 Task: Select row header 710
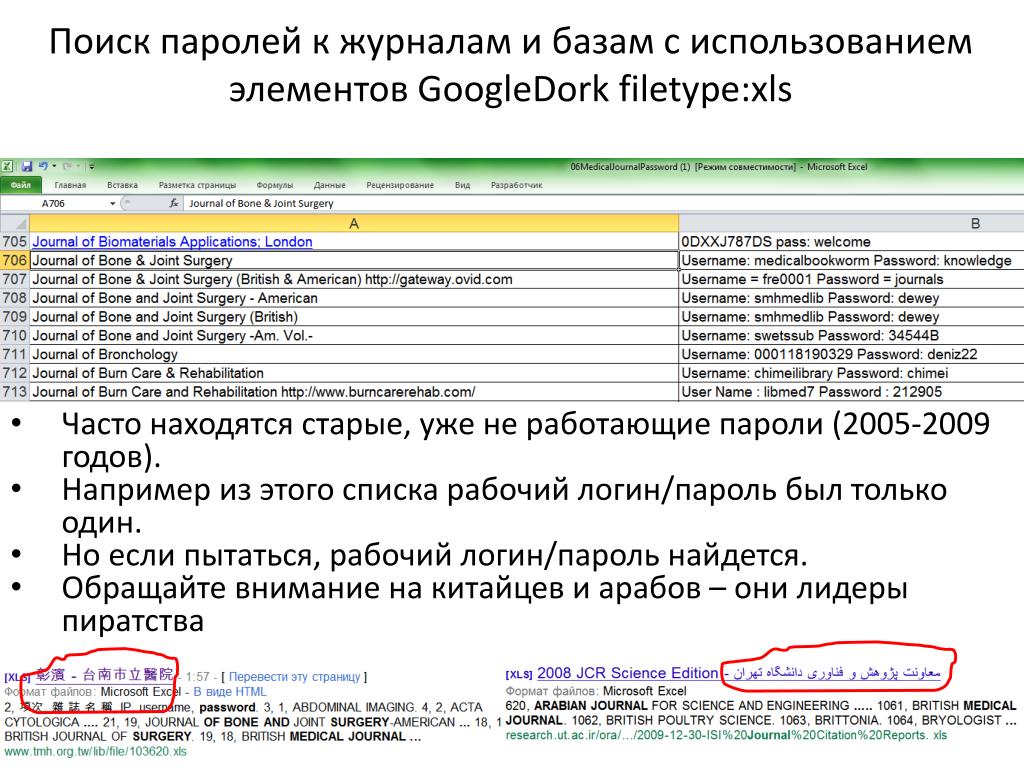(x=14, y=336)
